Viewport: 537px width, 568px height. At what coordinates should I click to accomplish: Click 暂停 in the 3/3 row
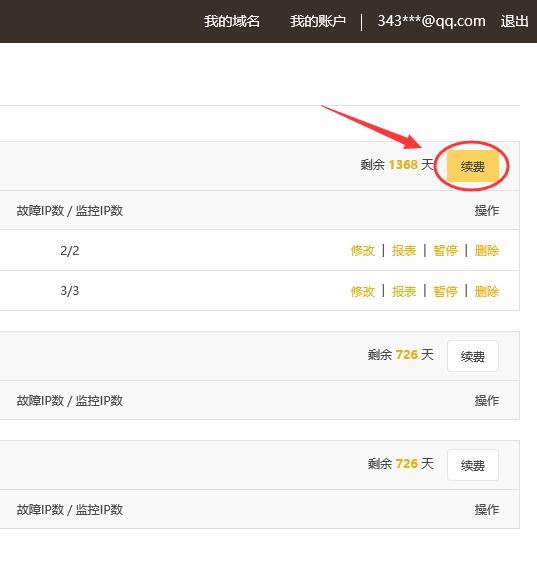[445, 291]
